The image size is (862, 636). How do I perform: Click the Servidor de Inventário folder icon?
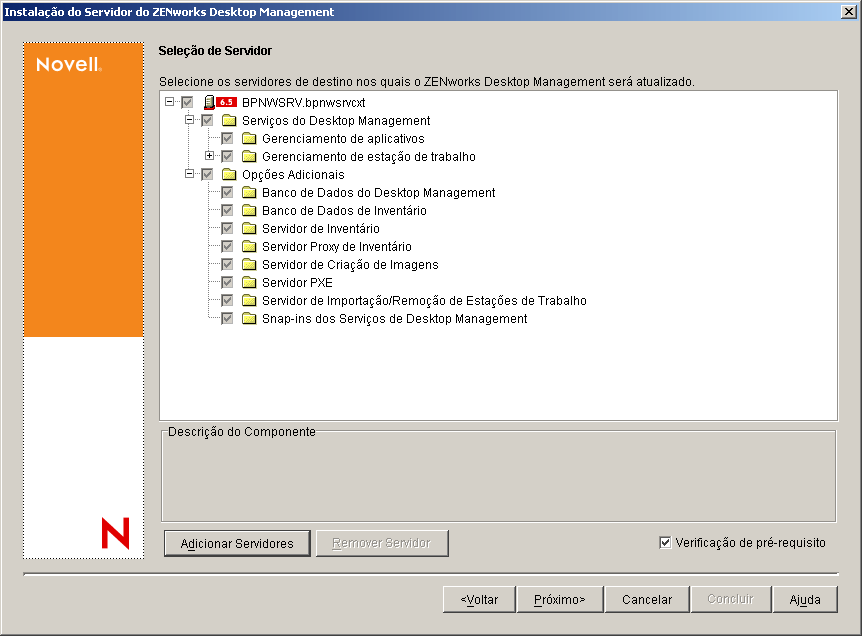(x=250, y=228)
